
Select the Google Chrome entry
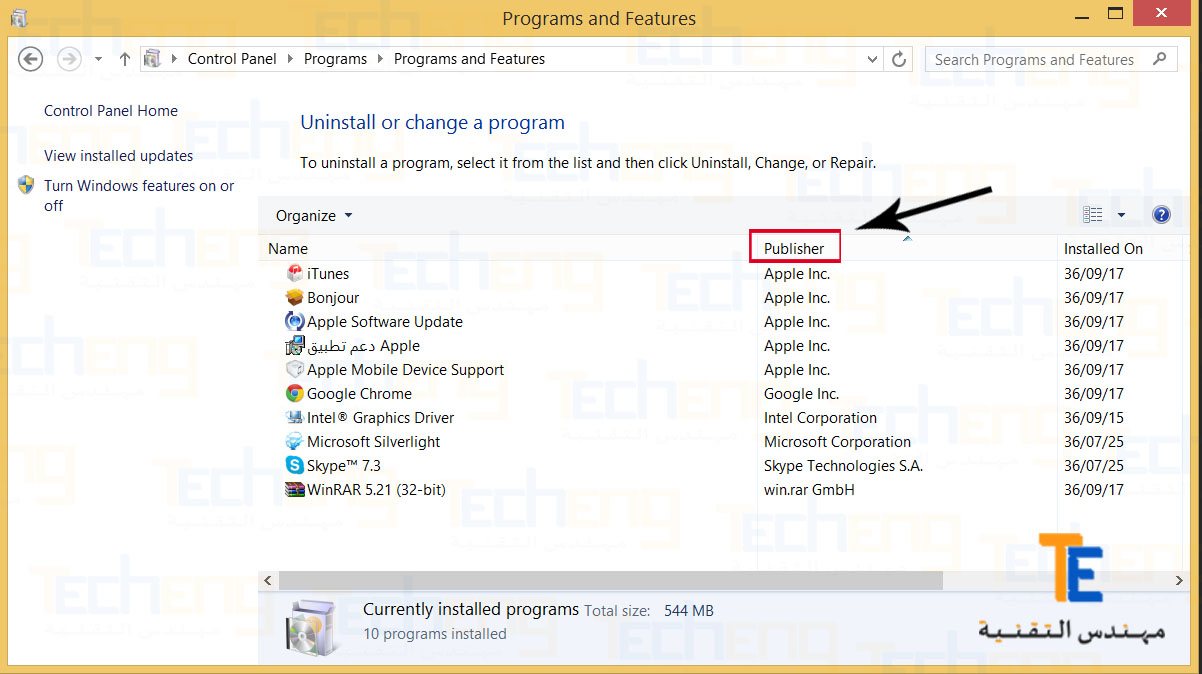(359, 393)
